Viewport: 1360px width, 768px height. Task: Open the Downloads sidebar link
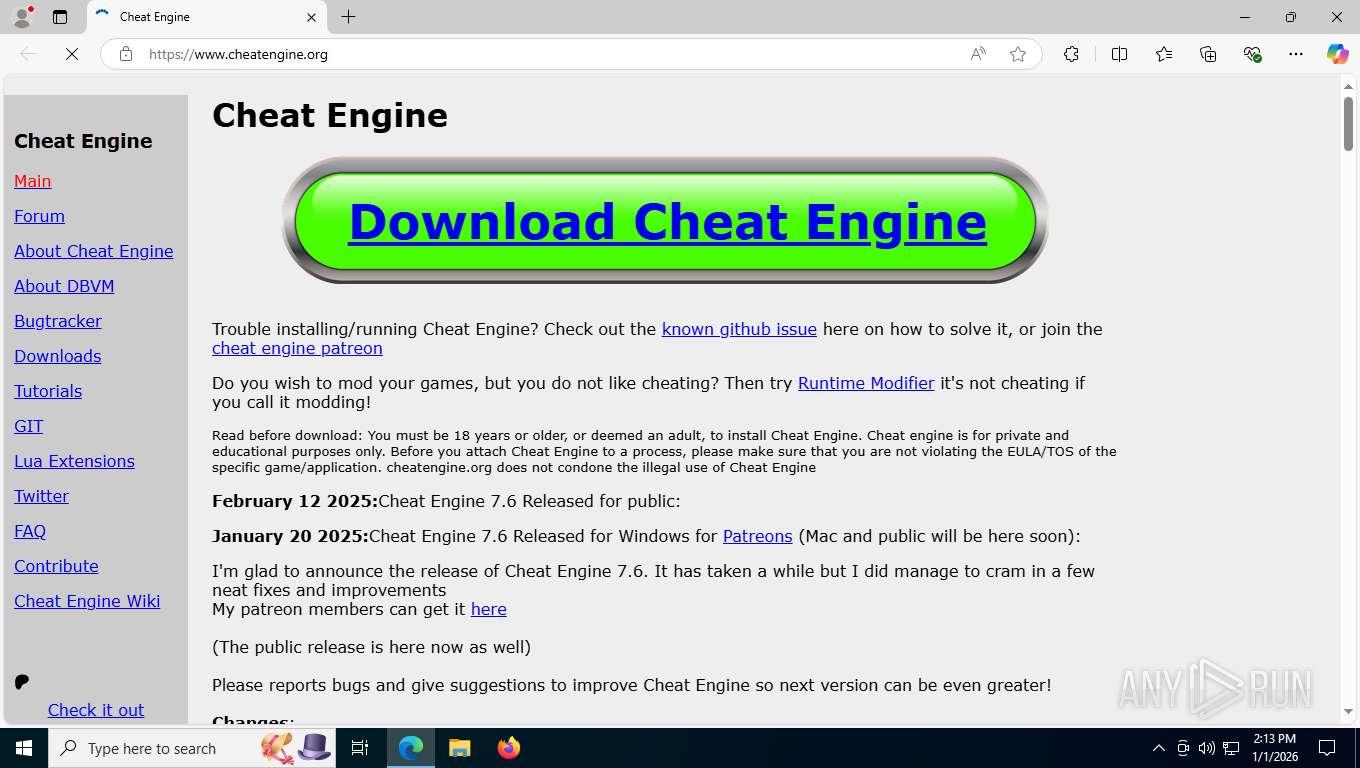click(57, 356)
